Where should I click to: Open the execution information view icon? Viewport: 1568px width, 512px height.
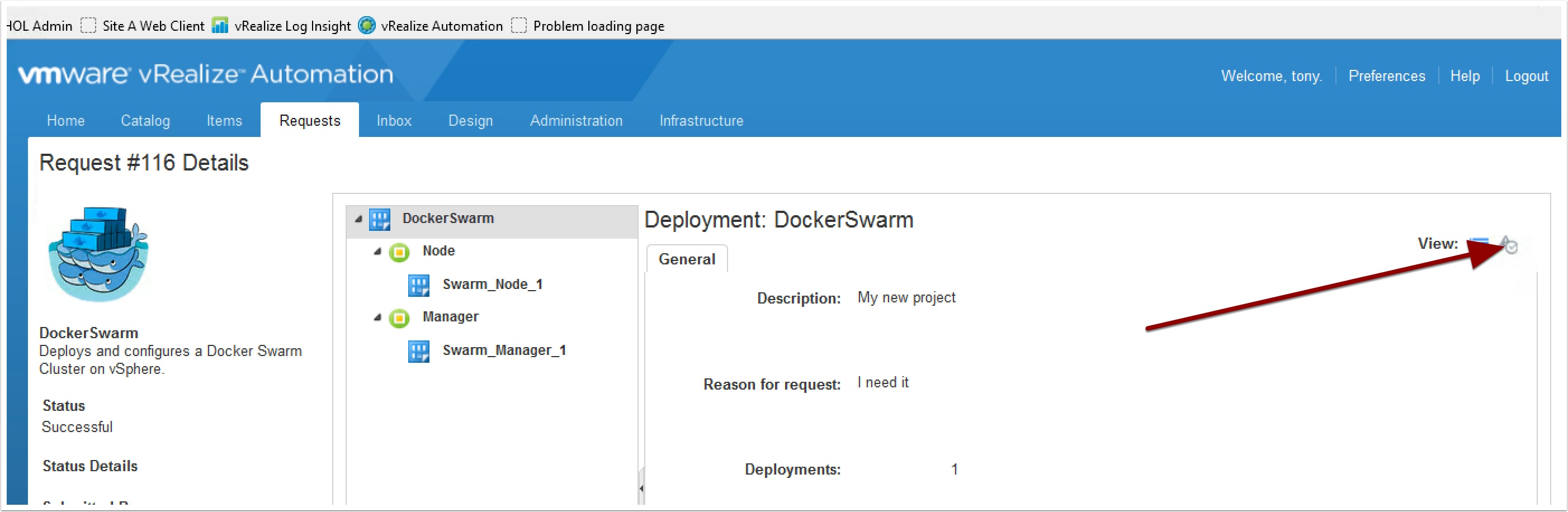pos(1511,245)
